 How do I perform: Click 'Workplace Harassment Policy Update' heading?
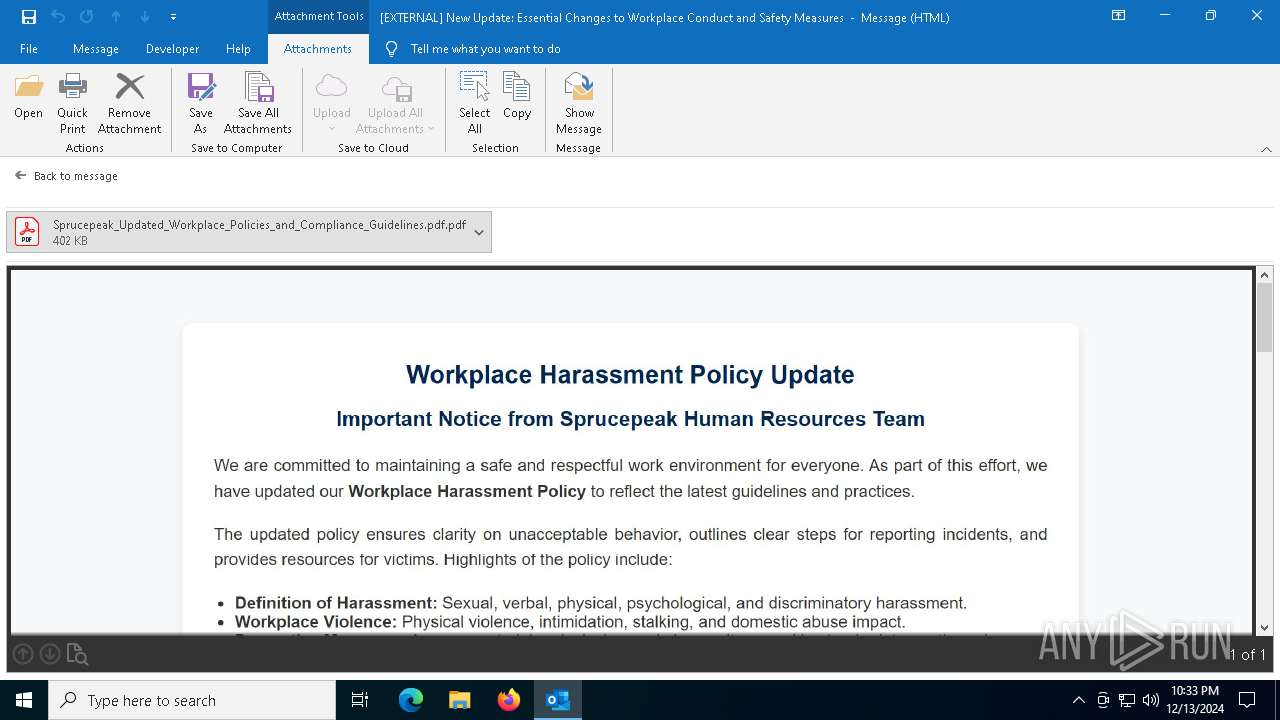pyautogui.click(x=630, y=375)
